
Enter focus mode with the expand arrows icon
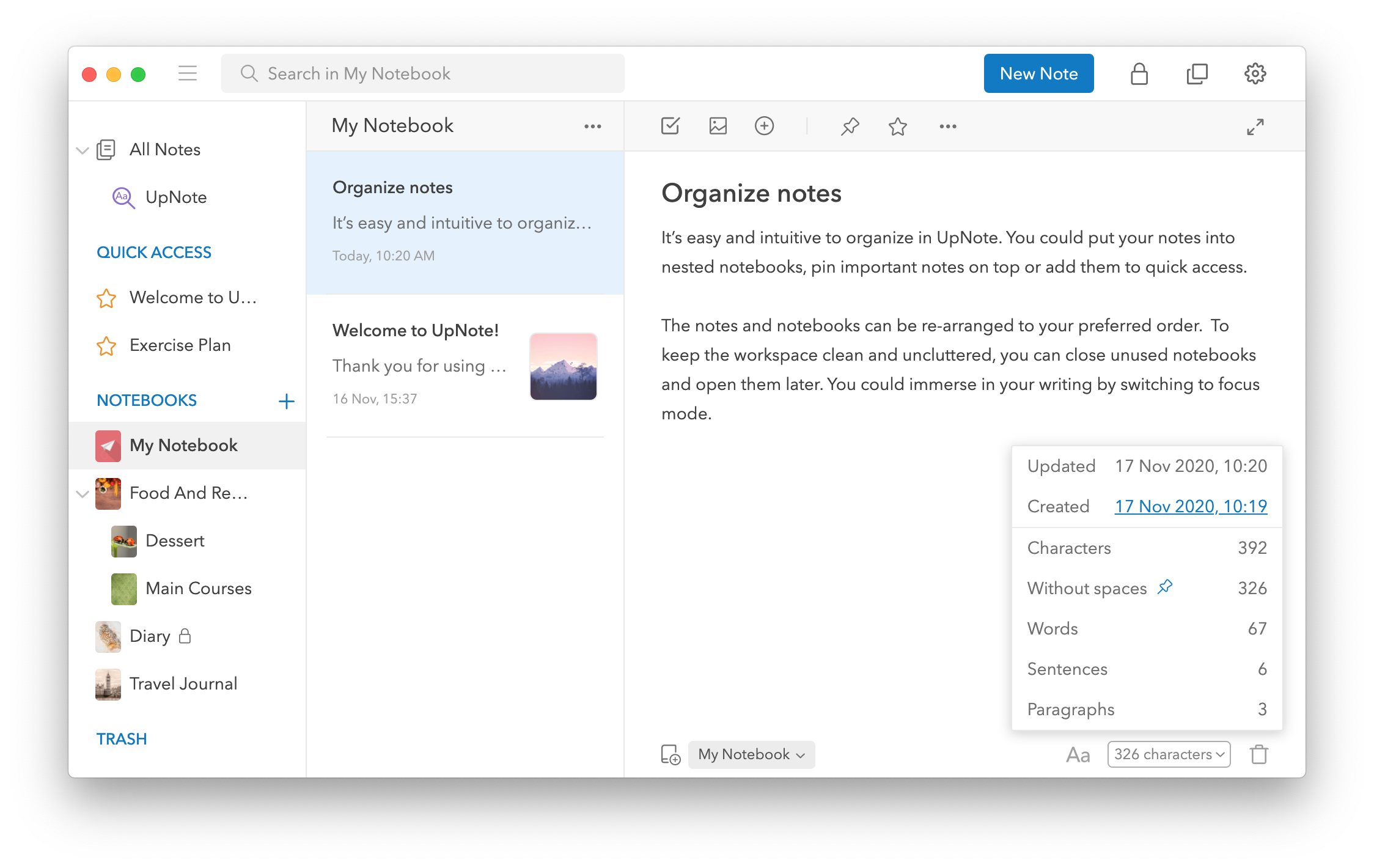(x=1255, y=127)
